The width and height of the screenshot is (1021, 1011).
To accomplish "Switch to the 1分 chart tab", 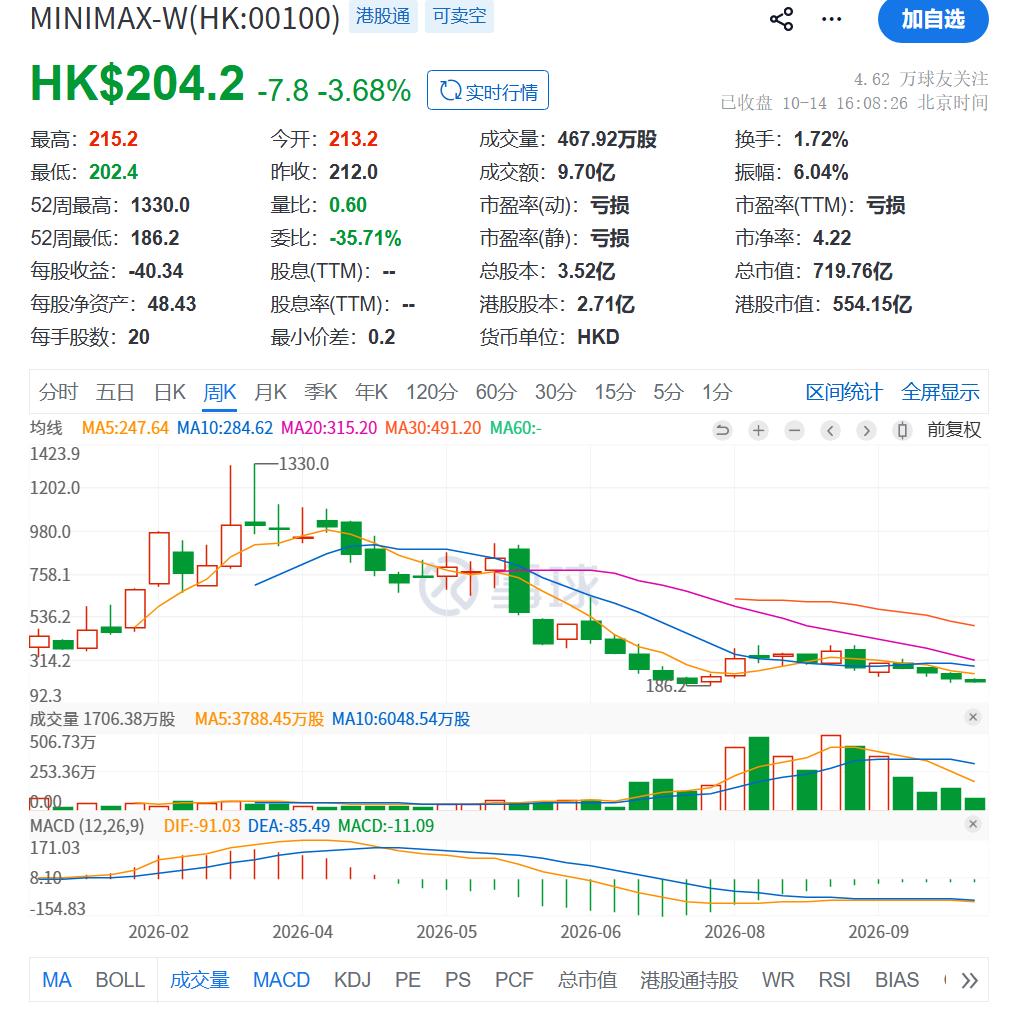I will pyautogui.click(x=717, y=393).
